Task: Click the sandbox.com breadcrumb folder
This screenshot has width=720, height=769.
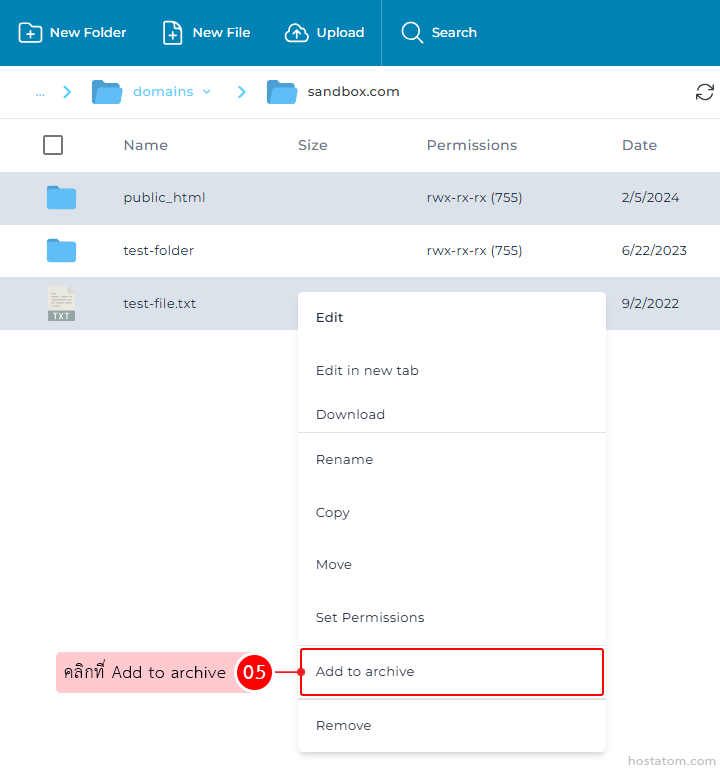Action: point(353,92)
